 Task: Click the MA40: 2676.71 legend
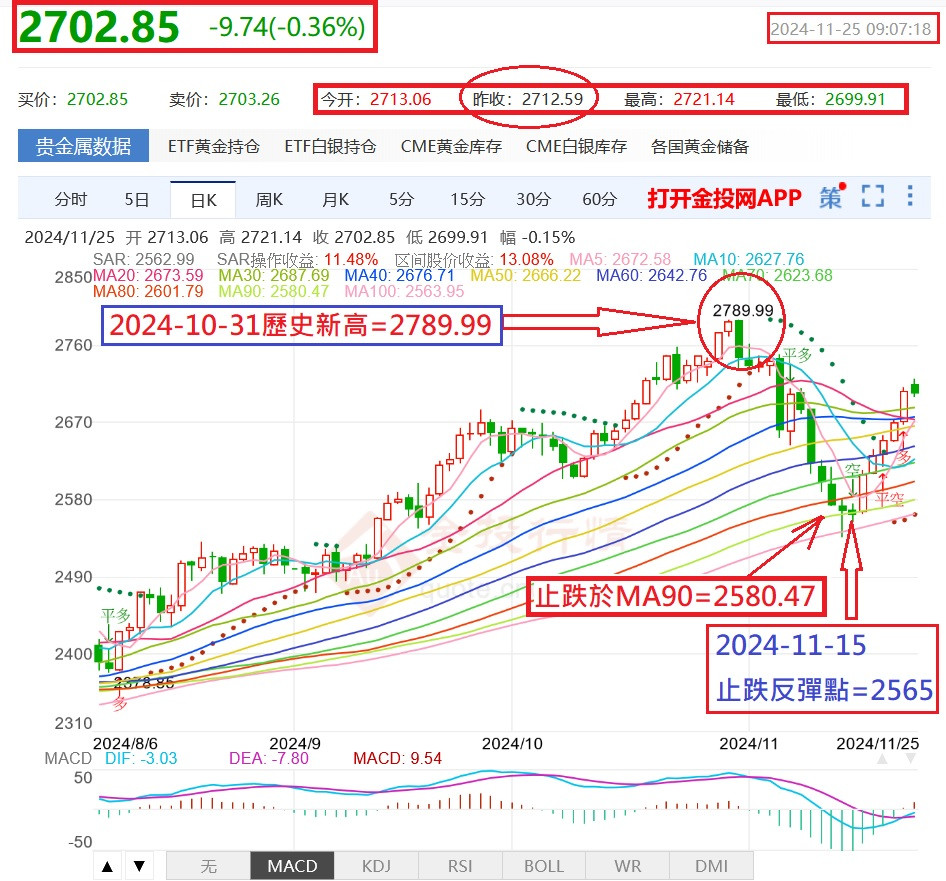tap(399, 275)
